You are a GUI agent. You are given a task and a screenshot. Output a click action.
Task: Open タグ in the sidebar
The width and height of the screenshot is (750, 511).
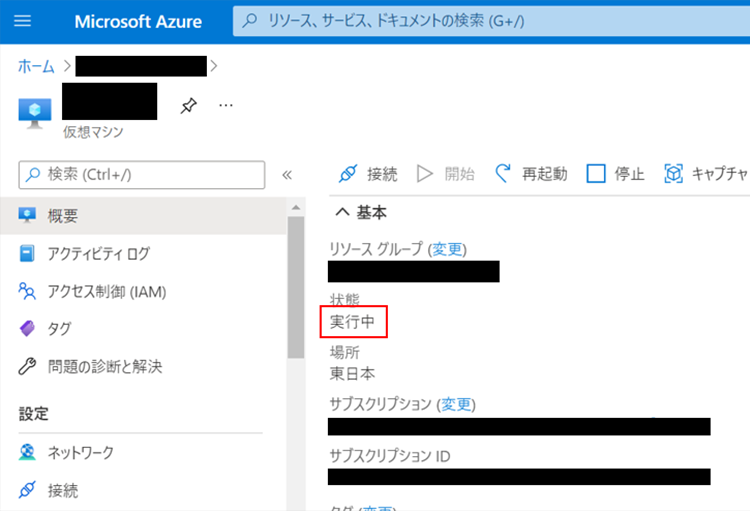click(x=59, y=329)
